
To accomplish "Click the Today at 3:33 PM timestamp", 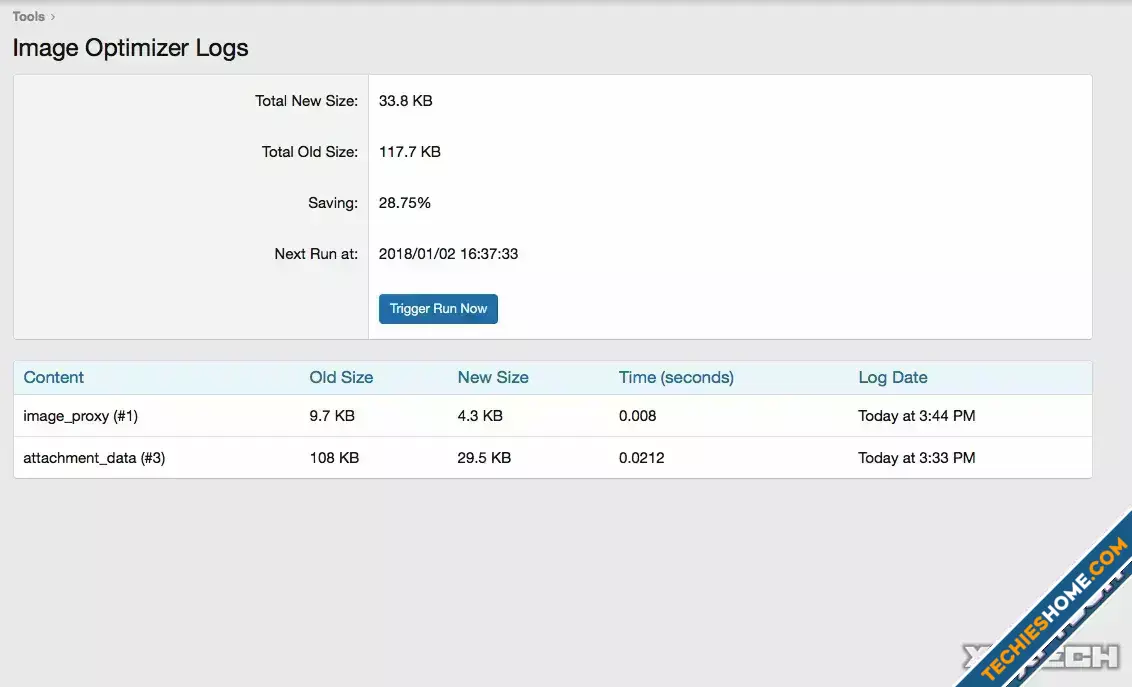I will point(916,457).
